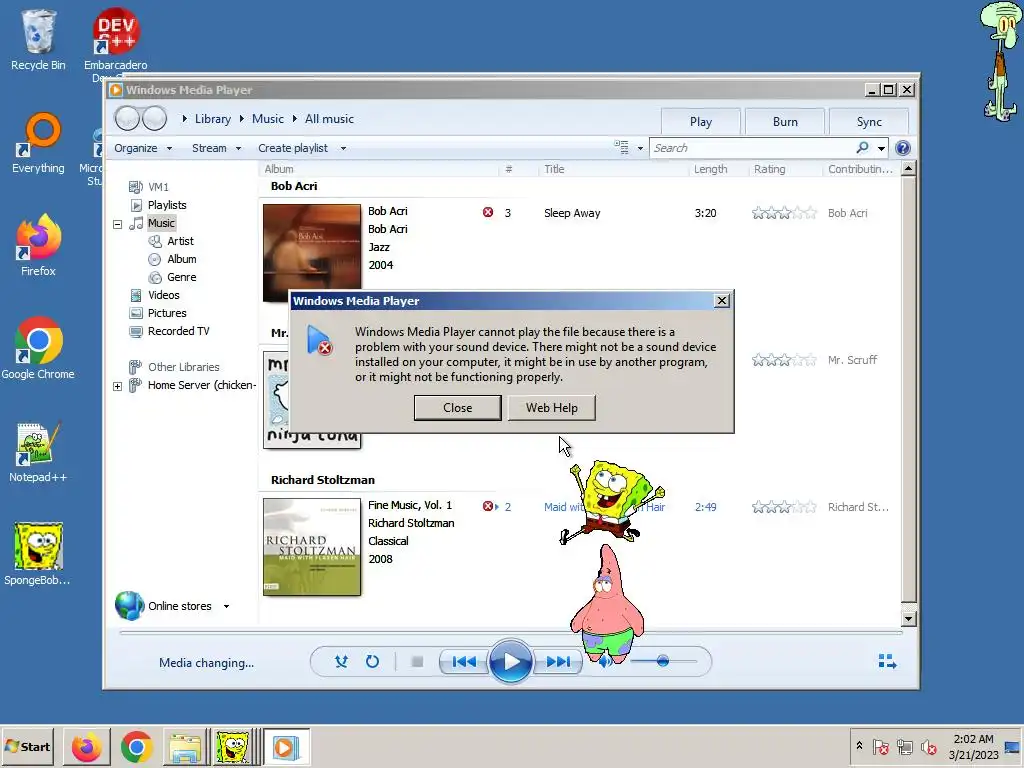The width and height of the screenshot is (1024, 768).
Task: Open Media Player help icon
Action: [x=903, y=148]
